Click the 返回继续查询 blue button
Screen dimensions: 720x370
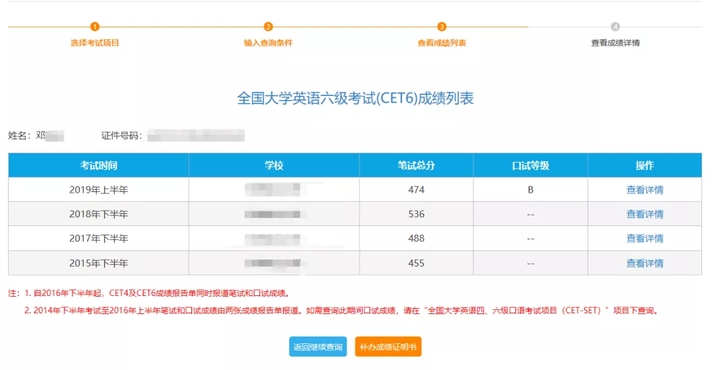point(318,347)
